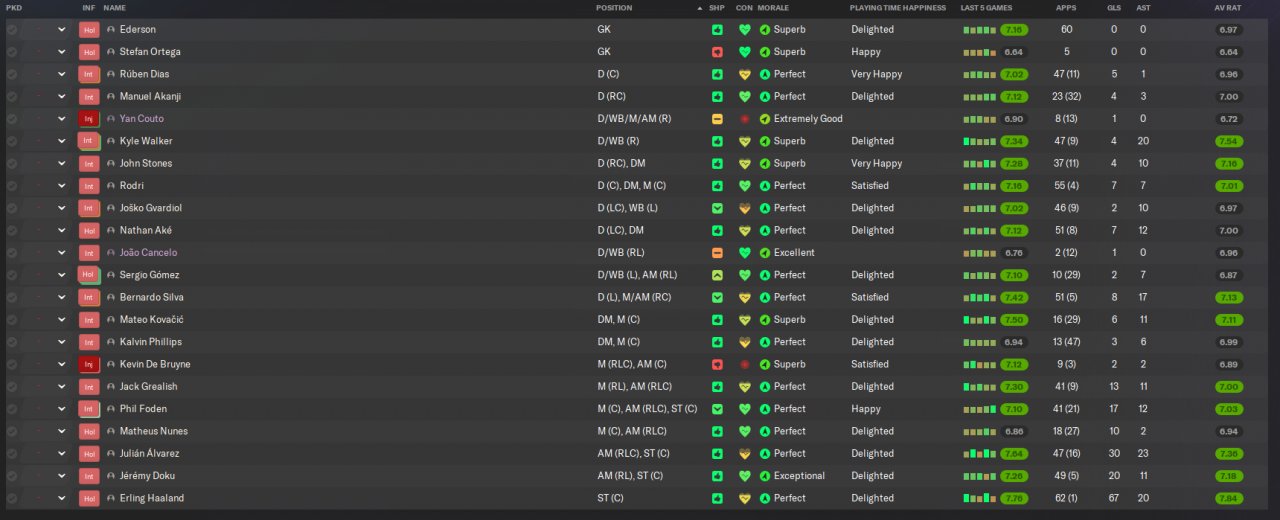1280x520 pixels.
Task: Click the condition heart in Julián Álvarez's row
Action: click(744, 454)
